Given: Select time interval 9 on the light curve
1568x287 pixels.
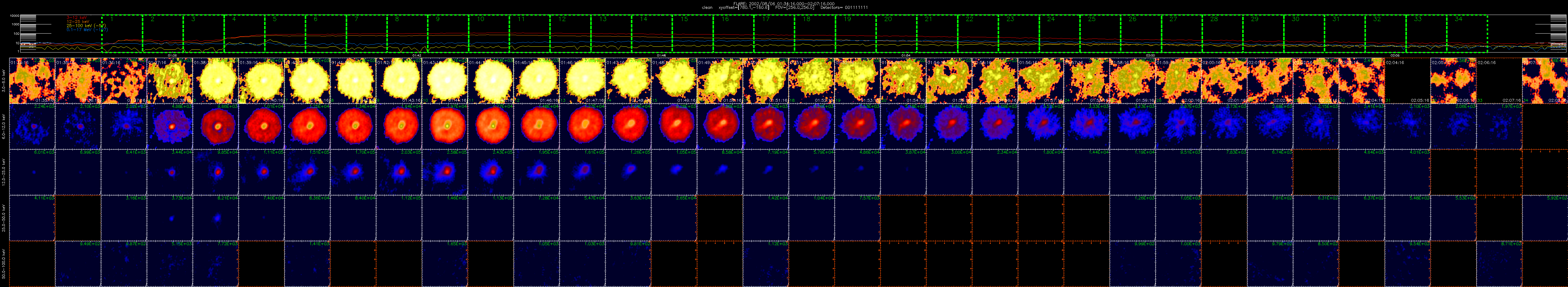Looking at the screenshot, I should [448, 34].
